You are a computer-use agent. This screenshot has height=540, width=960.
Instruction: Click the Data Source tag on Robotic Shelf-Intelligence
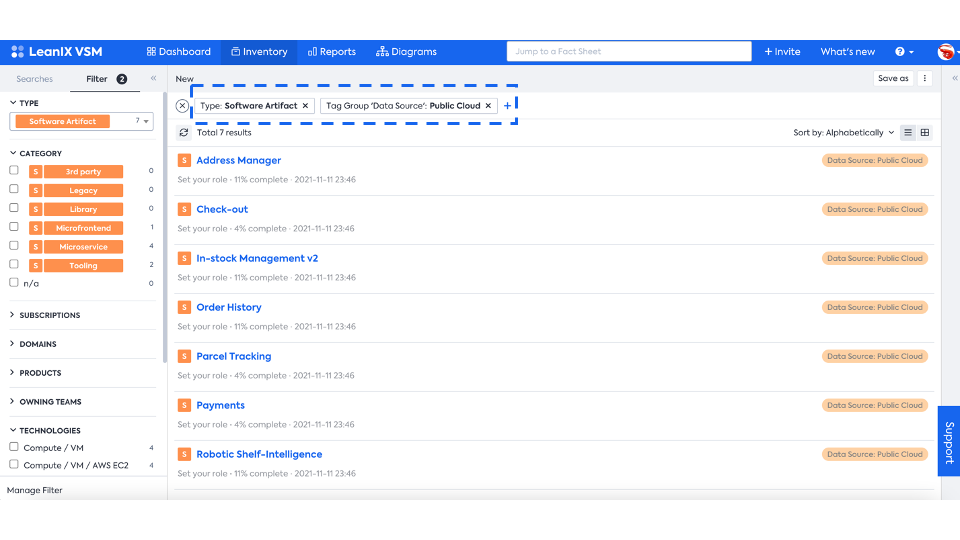[x=874, y=454]
